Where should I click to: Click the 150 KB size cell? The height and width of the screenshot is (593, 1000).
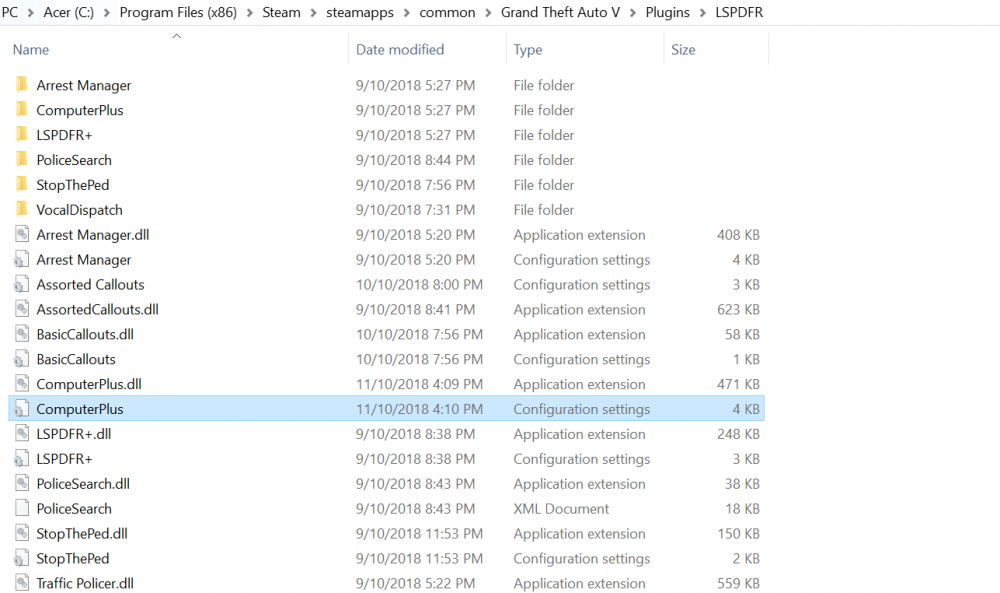pos(738,534)
